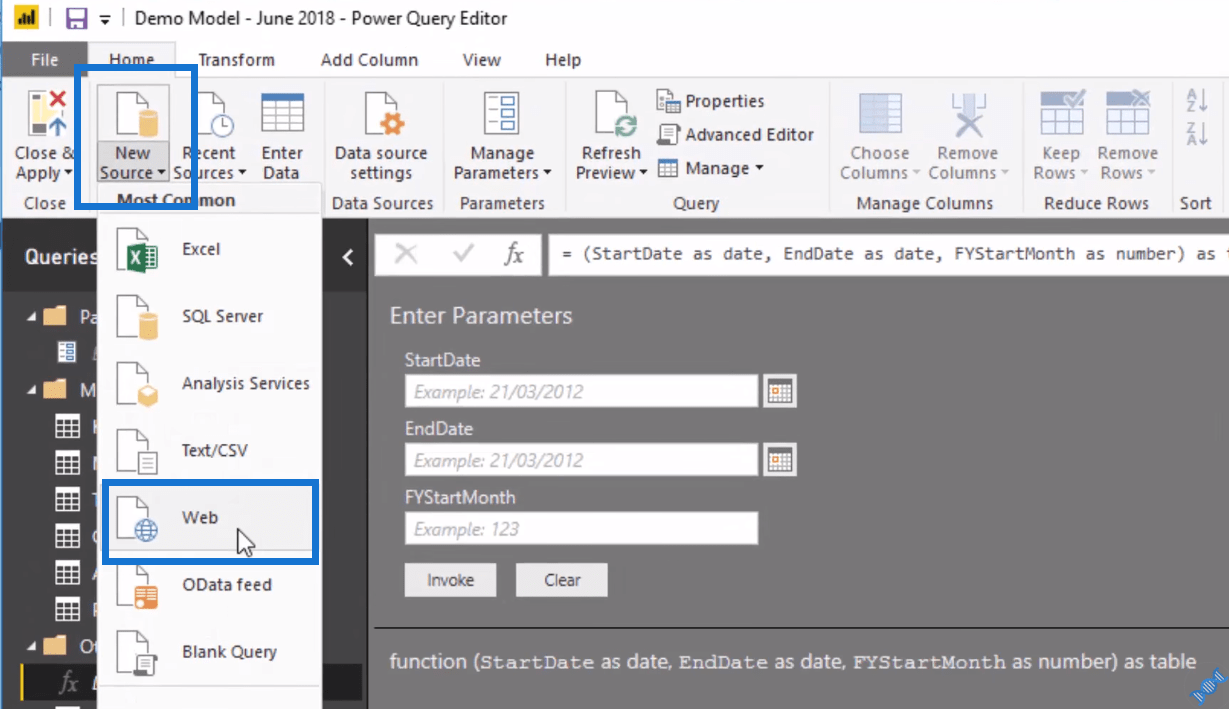Switch to the Transform tab

tap(236, 60)
